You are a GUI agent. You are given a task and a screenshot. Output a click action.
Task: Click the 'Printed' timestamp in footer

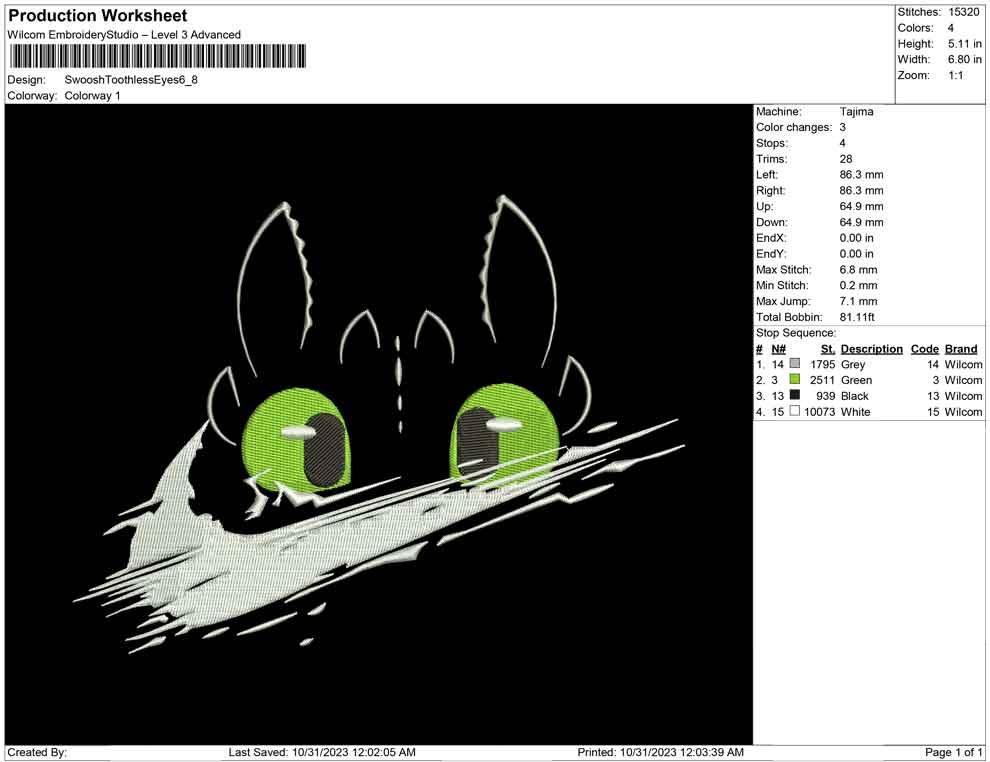(660, 752)
